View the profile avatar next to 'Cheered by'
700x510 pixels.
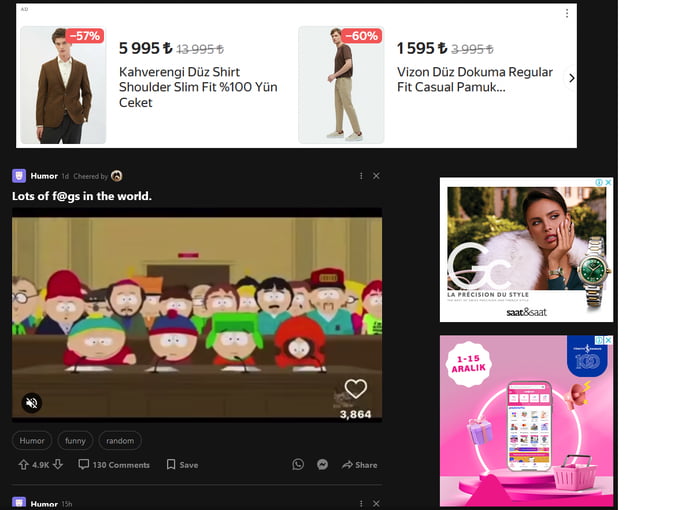coord(117,176)
